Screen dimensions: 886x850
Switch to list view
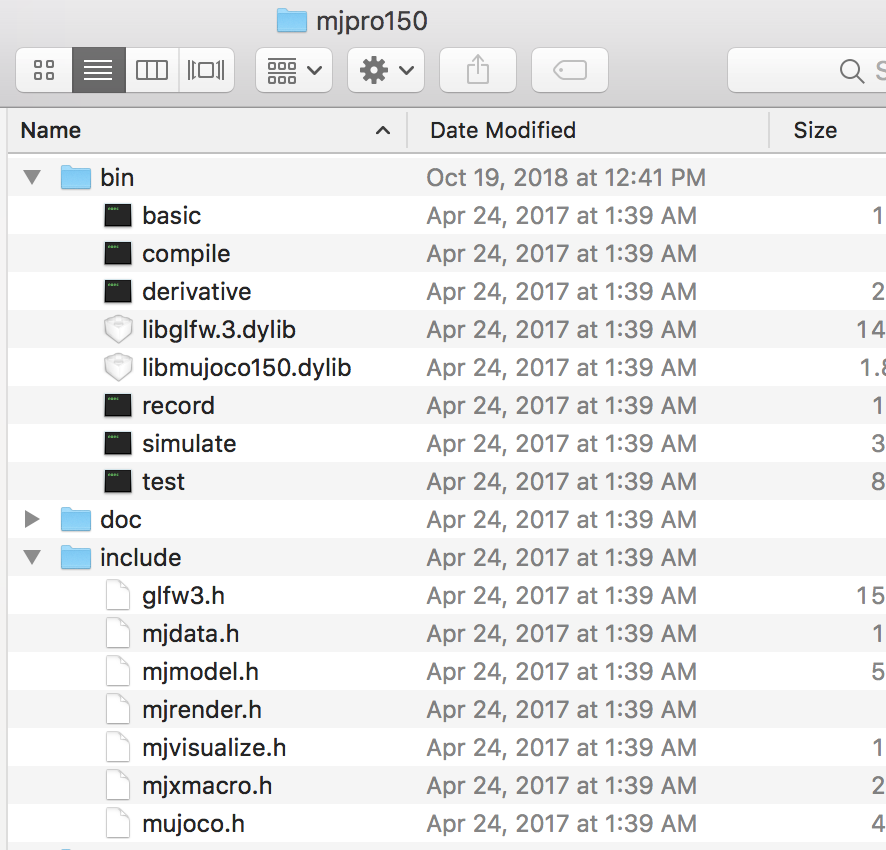pos(97,70)
